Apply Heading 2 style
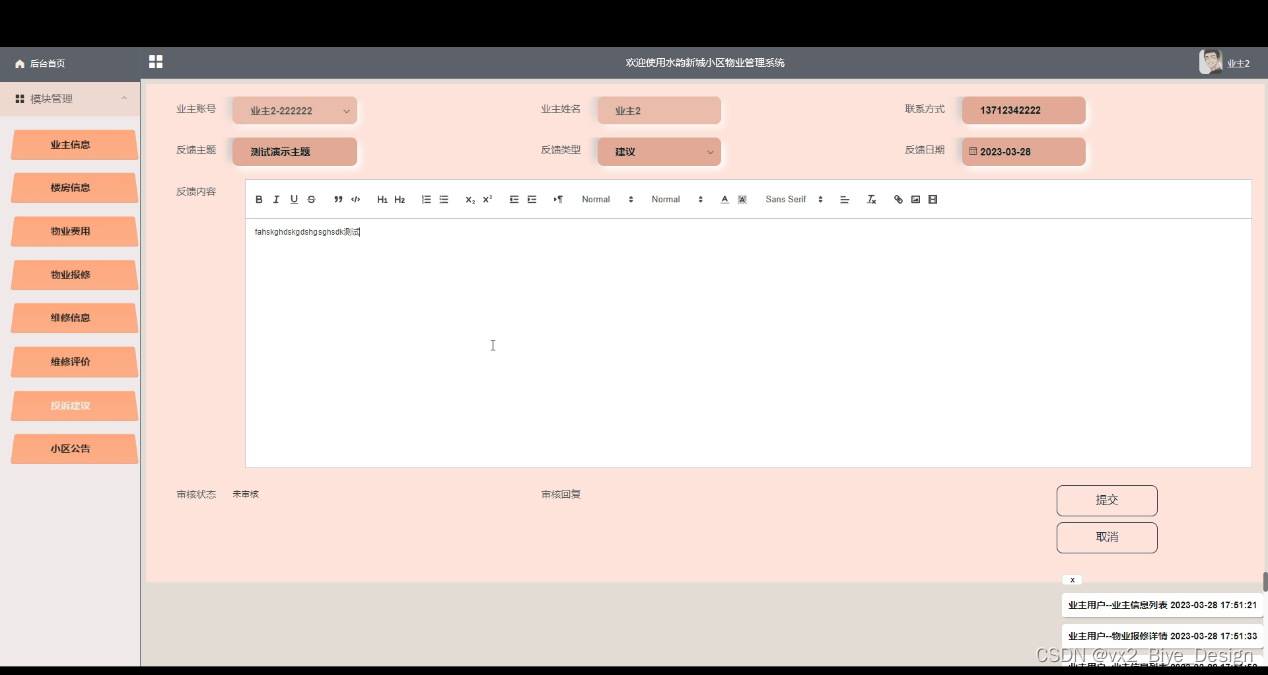This screenshot has width=1268, height=675. 399,200
